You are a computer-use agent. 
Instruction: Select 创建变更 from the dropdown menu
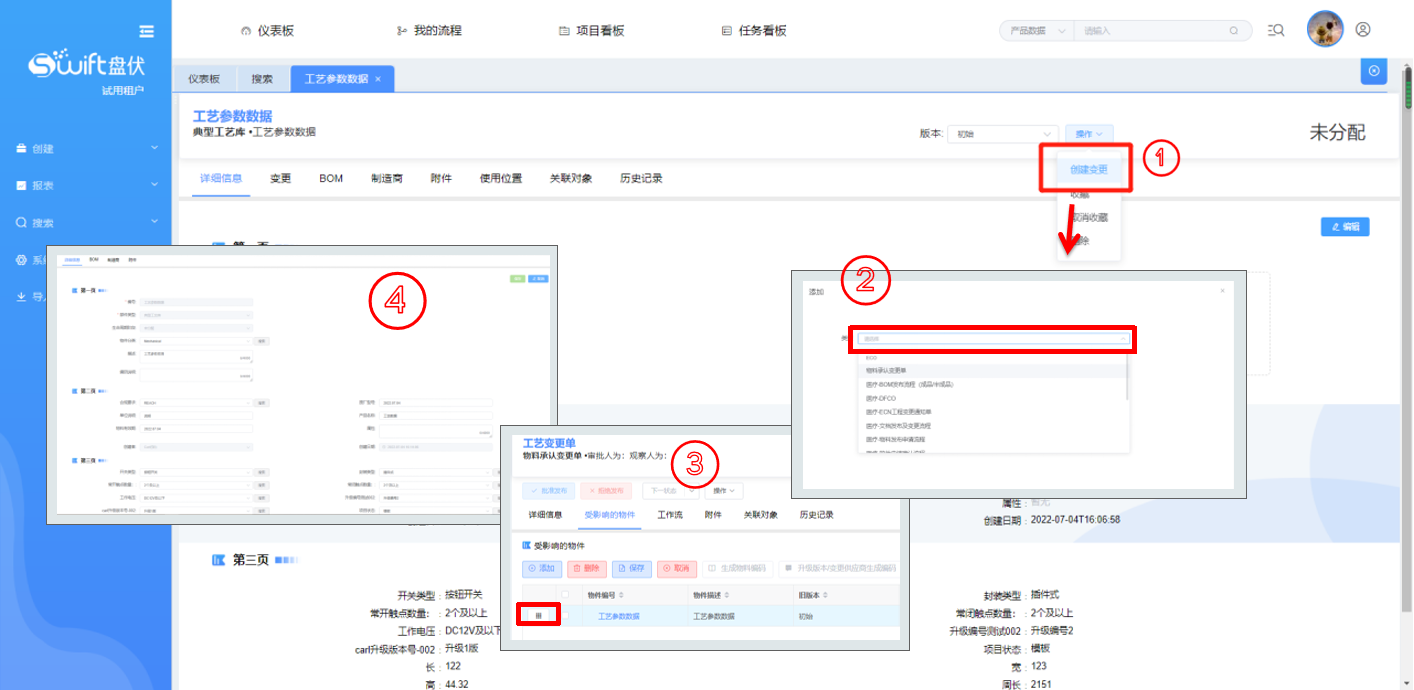(x=1088, y=170)
